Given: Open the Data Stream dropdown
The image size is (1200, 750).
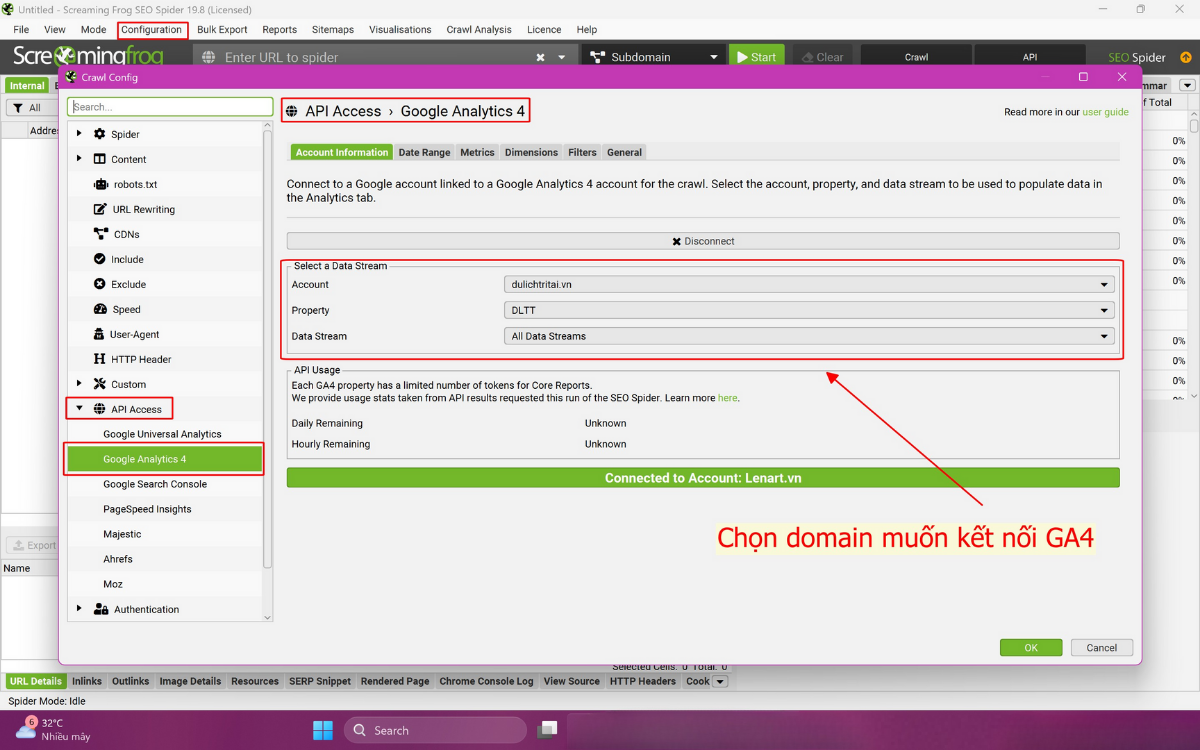Looking at the screenshot, I should pos(810,336).
